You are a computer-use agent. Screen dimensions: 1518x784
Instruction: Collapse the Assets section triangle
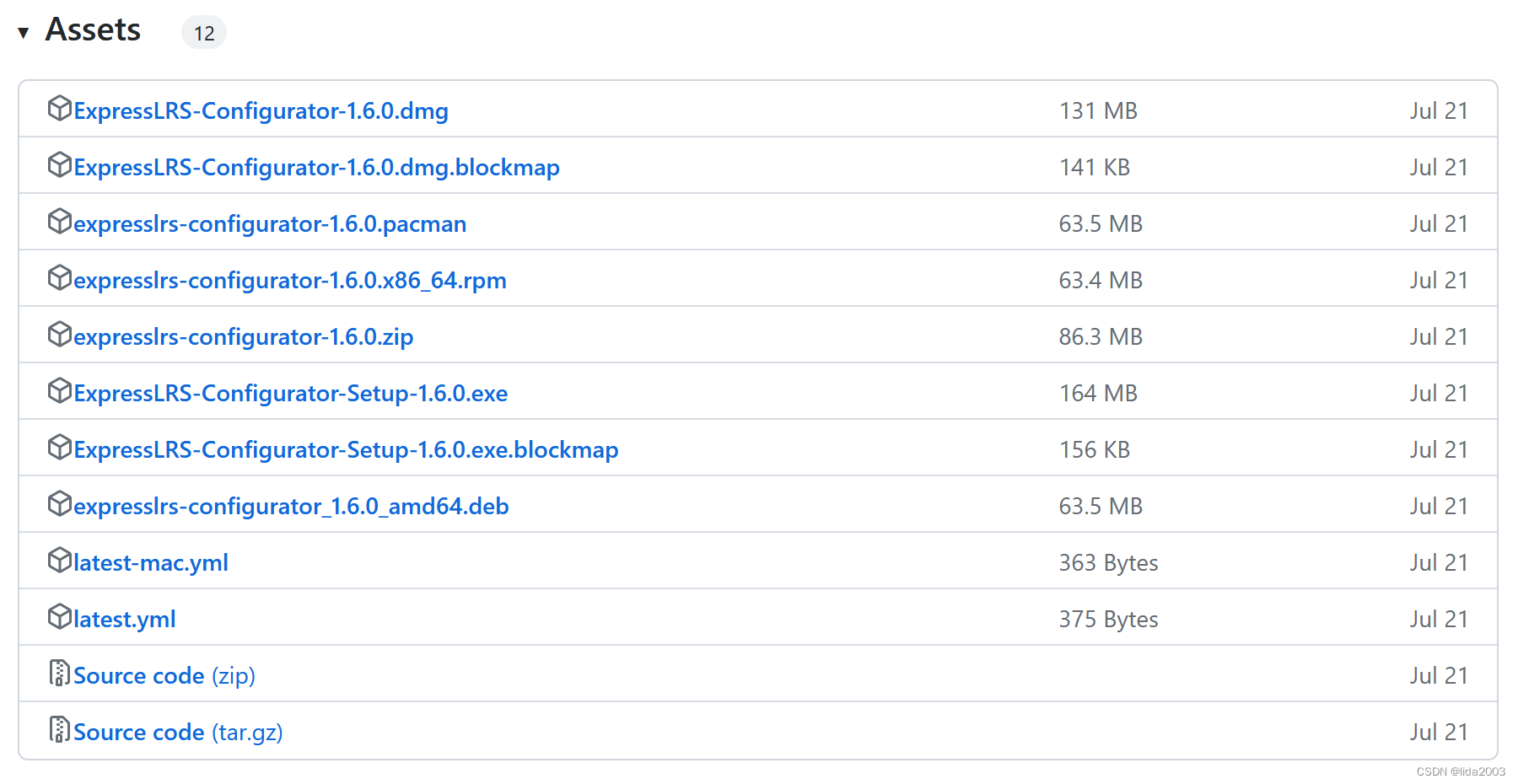pos(24,33)
